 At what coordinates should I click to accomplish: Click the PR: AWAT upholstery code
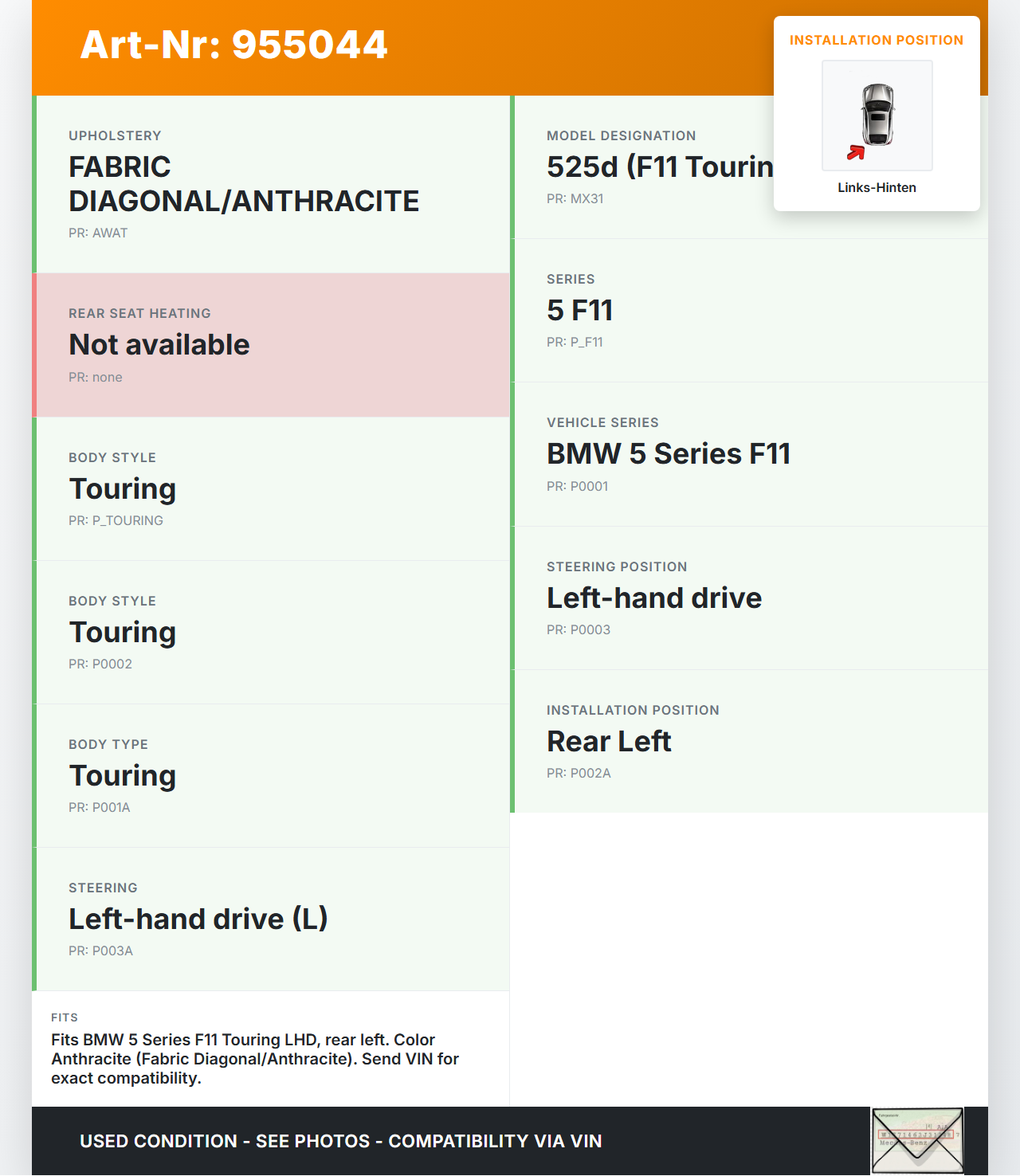click(98, 233)
